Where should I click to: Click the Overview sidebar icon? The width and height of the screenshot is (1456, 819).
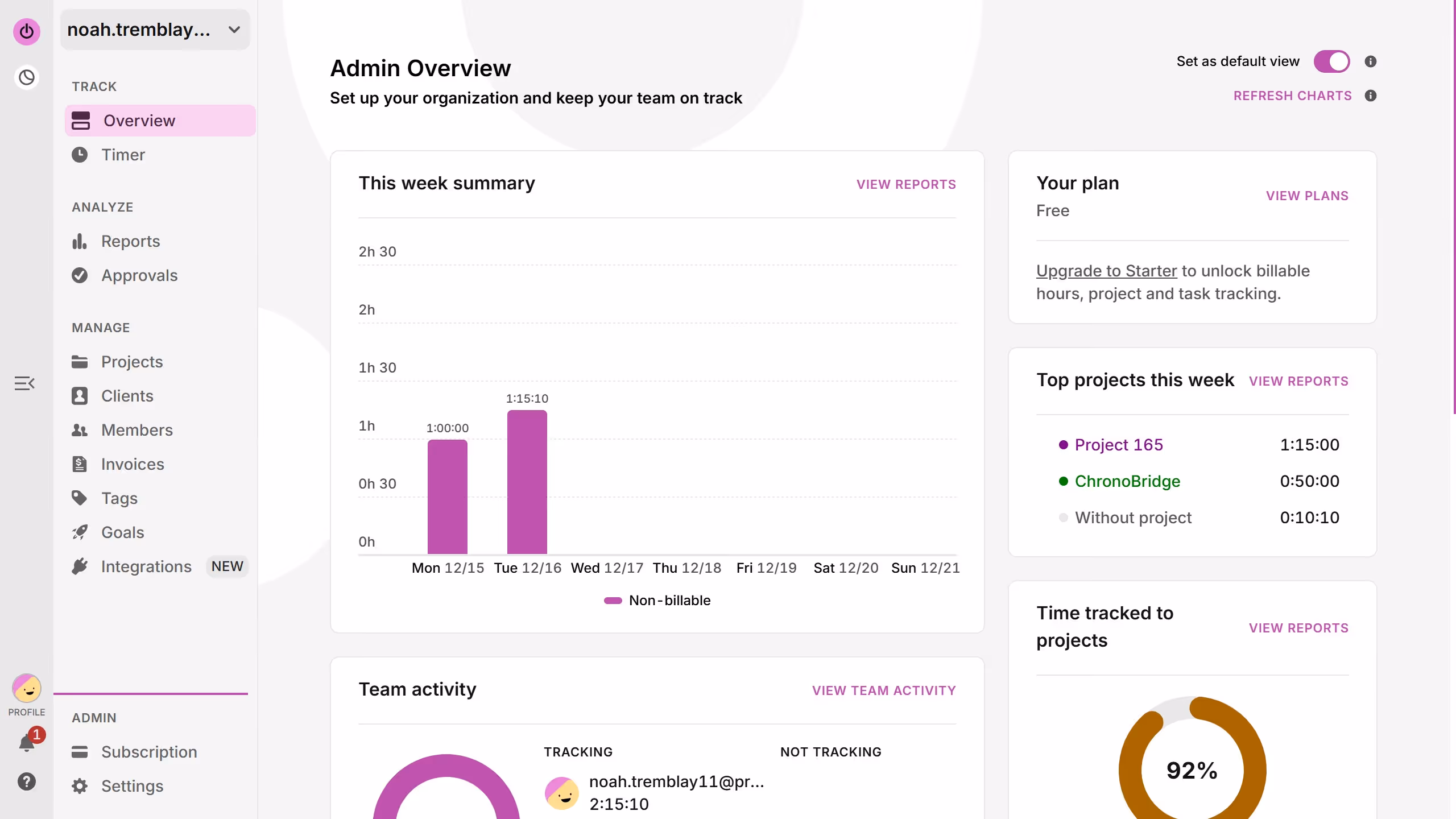point(81,121)
